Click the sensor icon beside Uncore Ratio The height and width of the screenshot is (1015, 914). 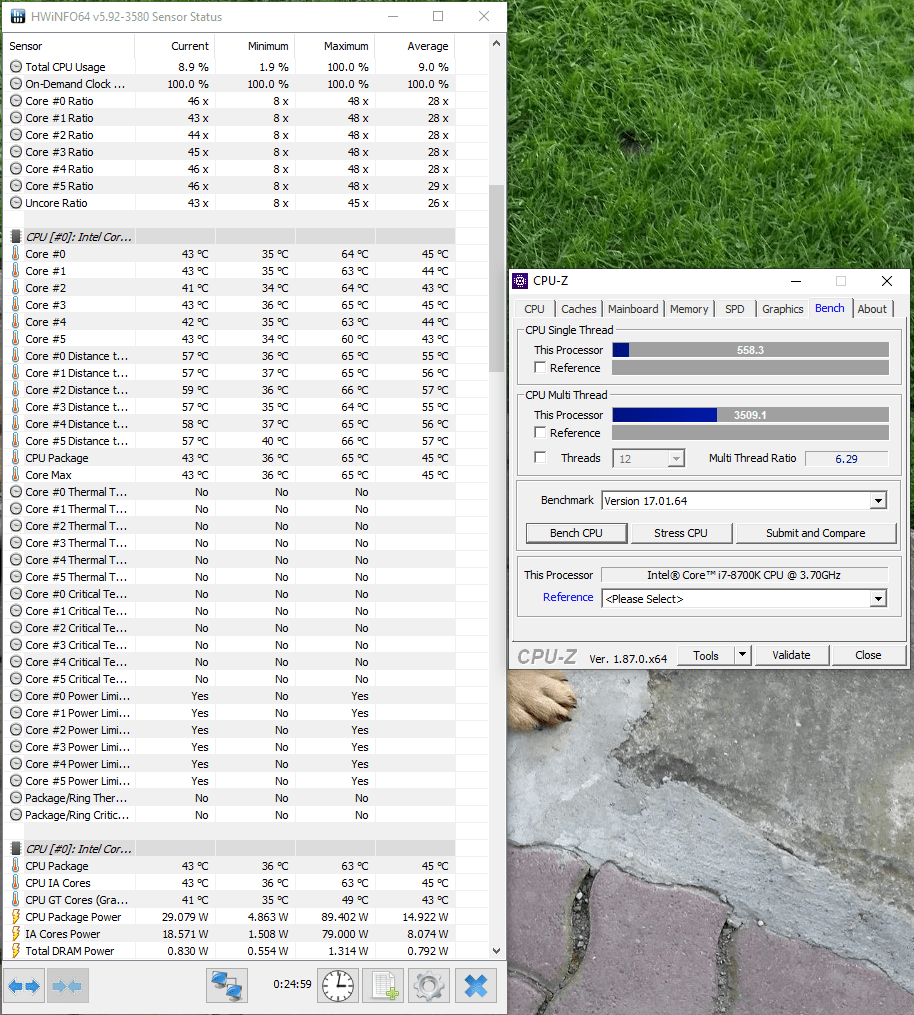tap(16, 203)
